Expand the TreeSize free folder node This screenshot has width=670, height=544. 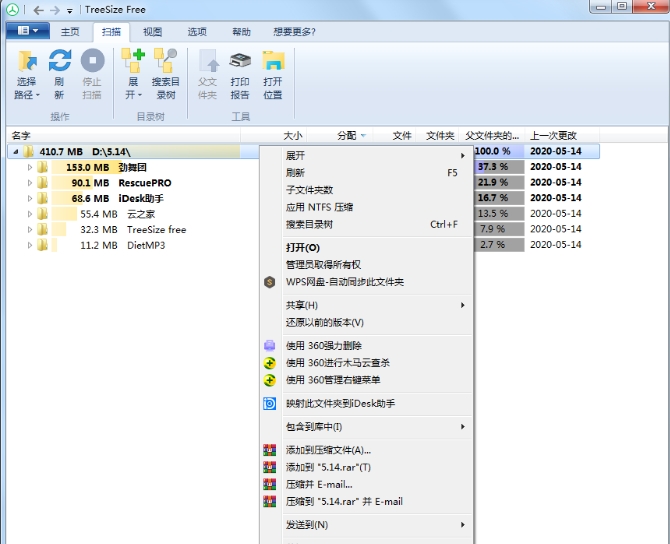pos(29,229)
